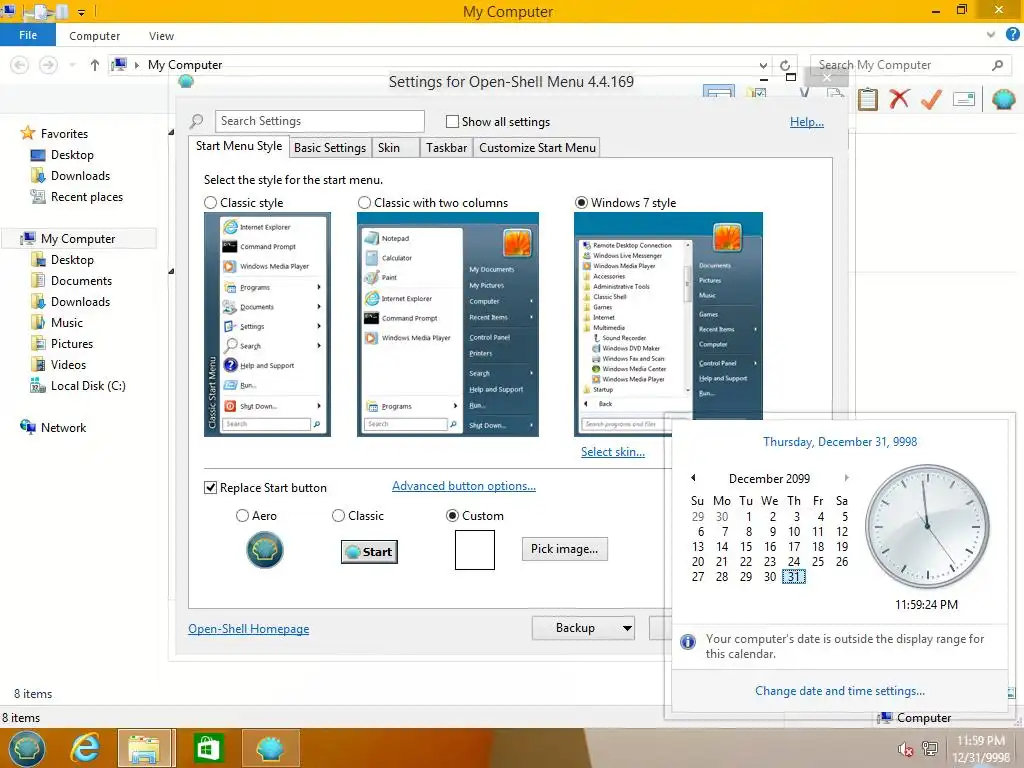Expand the Explorer ribbon with chevron

click(991, 35)
